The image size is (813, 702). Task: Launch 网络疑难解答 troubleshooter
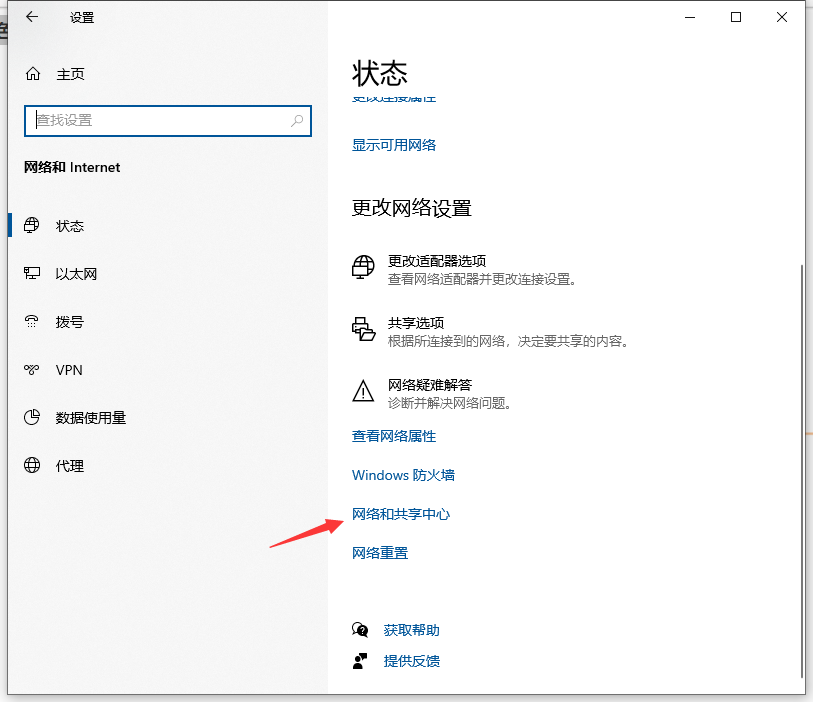(429, 385)
